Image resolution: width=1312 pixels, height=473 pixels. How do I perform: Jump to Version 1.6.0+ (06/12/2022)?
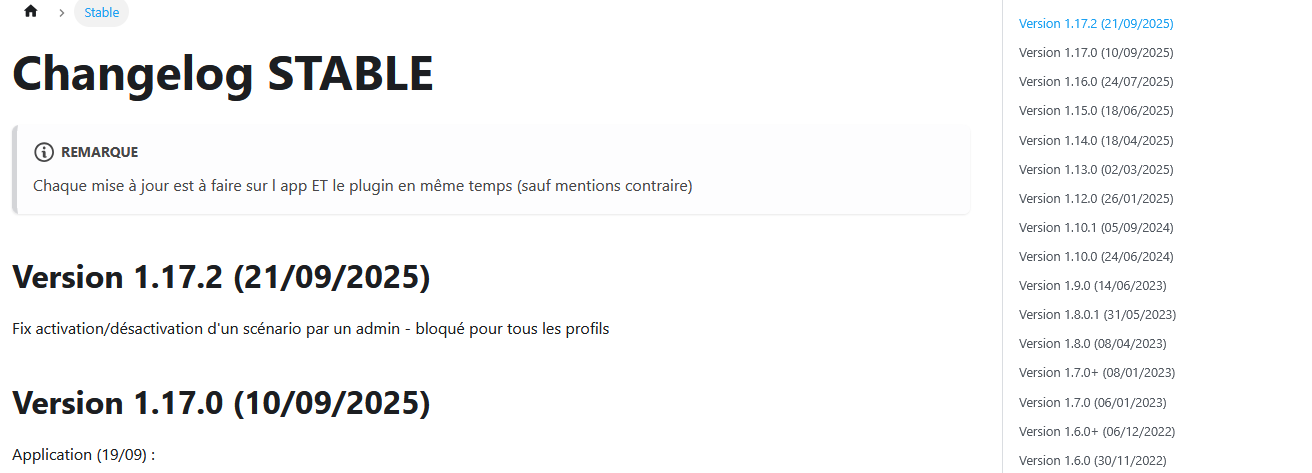pyautogui.click(x=1096, y=431)
